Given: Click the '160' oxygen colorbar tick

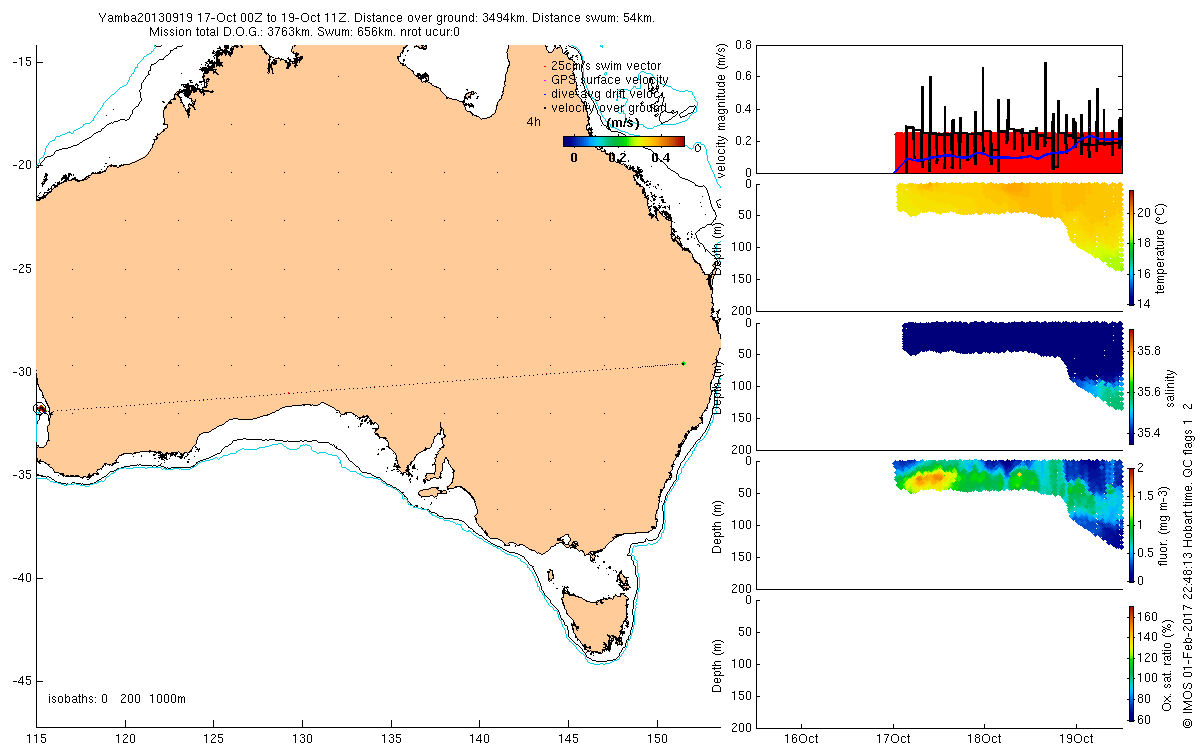Looking at the screenshot, I should pyautogui.click(x=1148, y=615).
